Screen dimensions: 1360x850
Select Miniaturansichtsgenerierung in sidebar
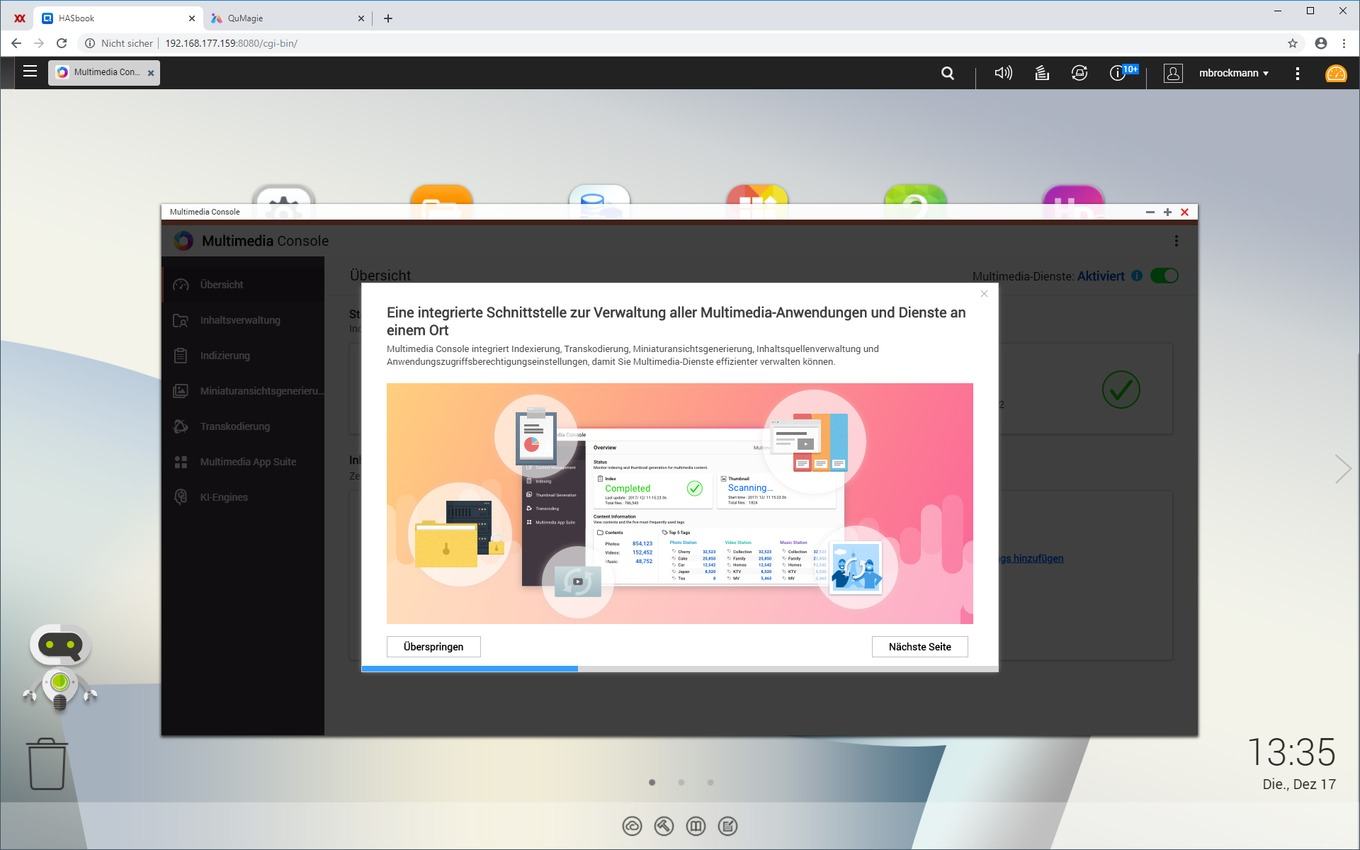click(242, 391)
